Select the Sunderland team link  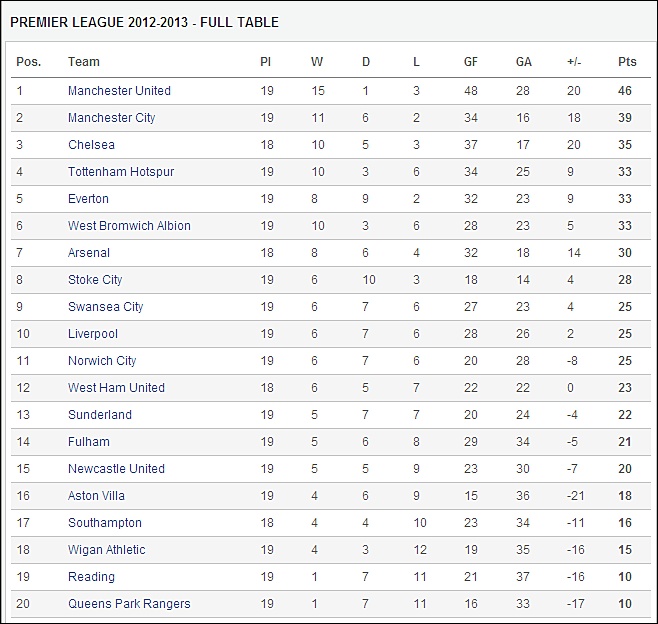click(100, 415)
